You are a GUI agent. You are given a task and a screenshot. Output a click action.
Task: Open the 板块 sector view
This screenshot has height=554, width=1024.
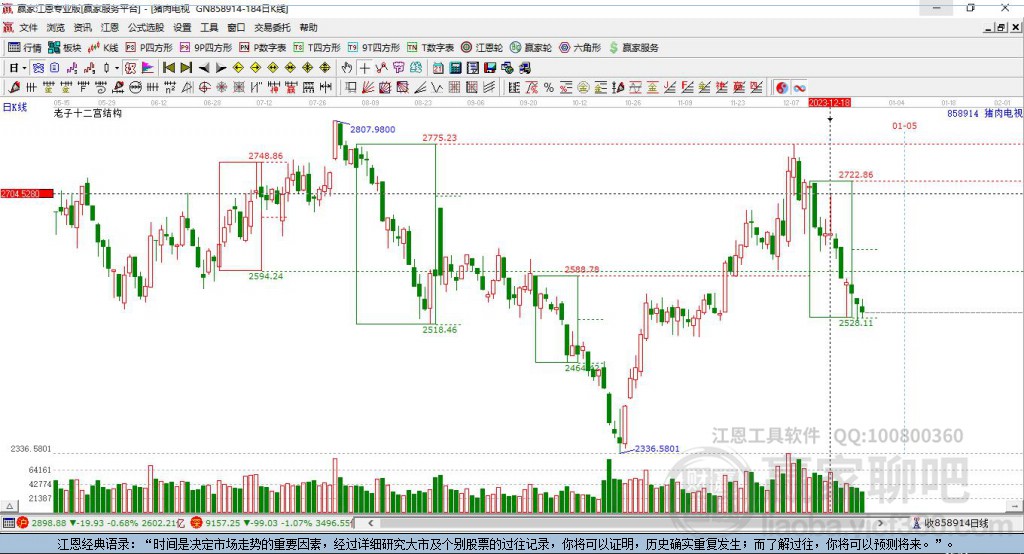click(x=65, y=48)
